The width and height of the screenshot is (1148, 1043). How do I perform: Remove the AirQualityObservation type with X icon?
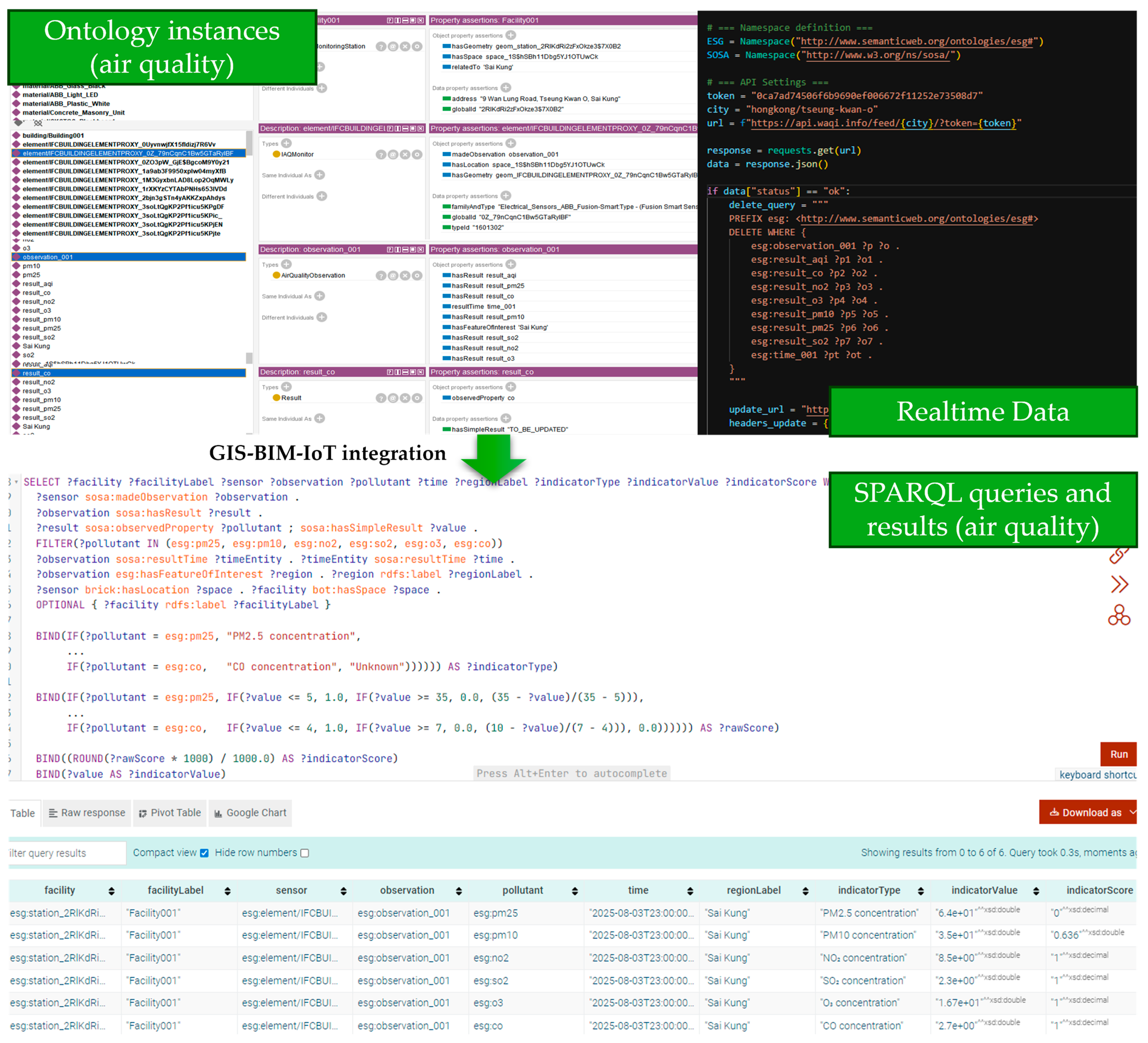click(405, 276)
